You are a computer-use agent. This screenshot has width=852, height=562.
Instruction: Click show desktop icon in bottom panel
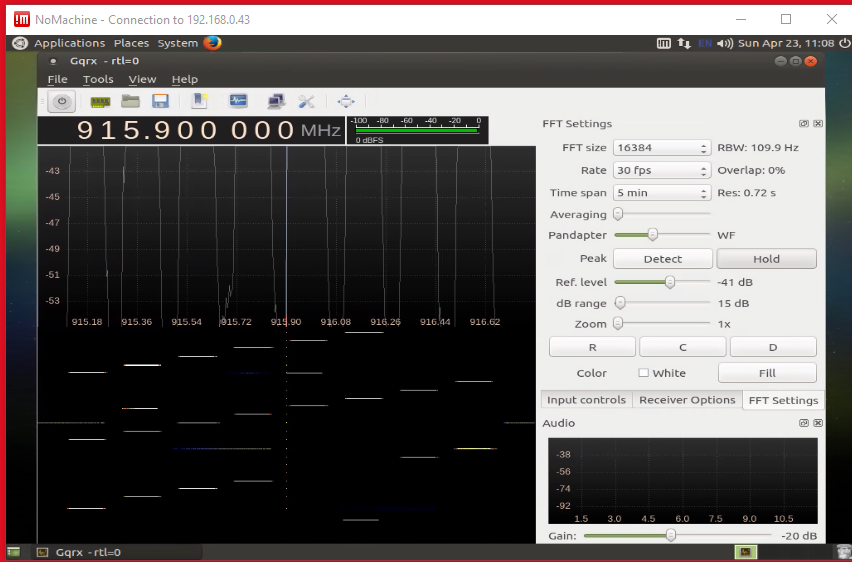[13, 552]
